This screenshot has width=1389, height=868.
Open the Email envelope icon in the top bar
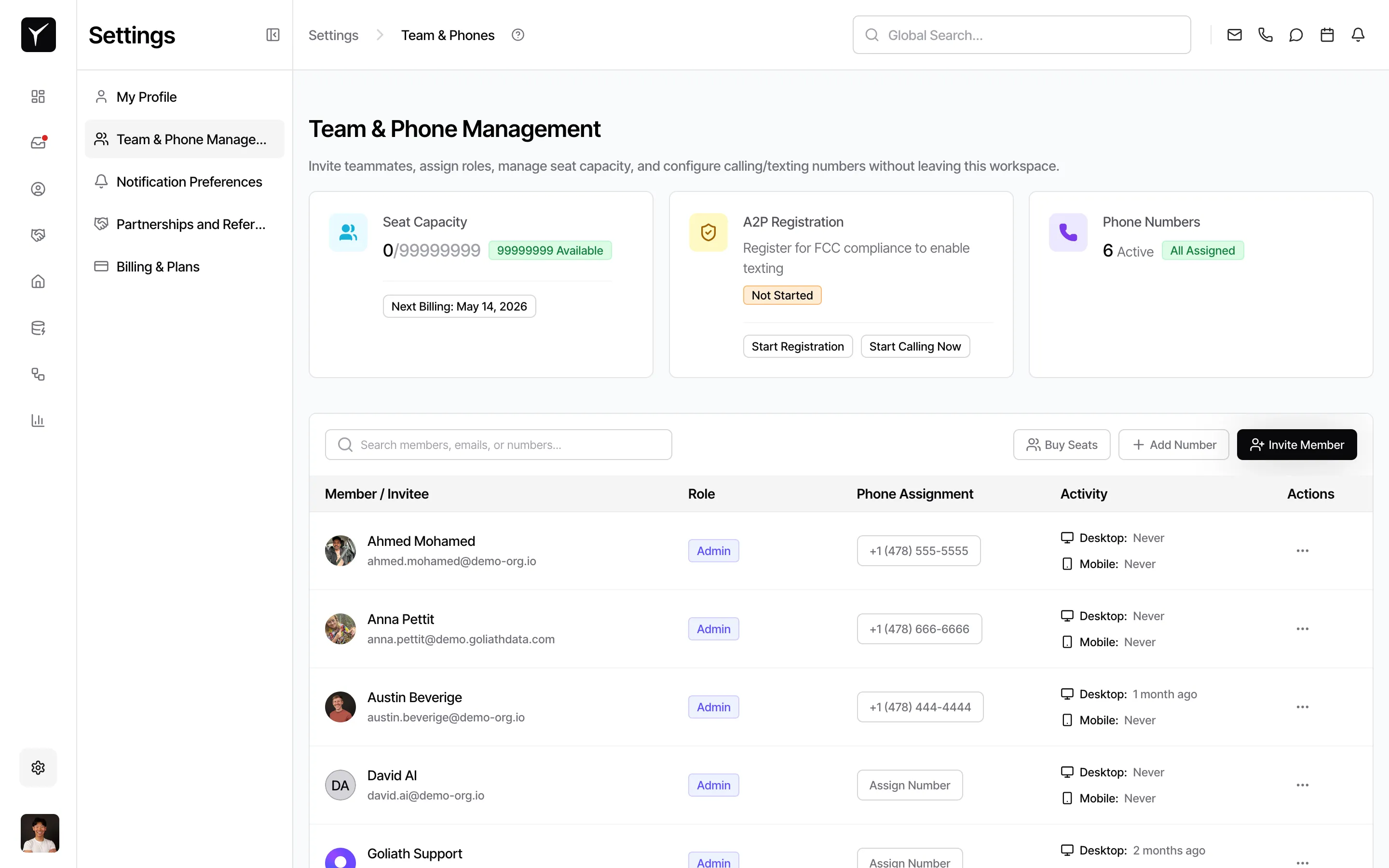coord(1234,34)
